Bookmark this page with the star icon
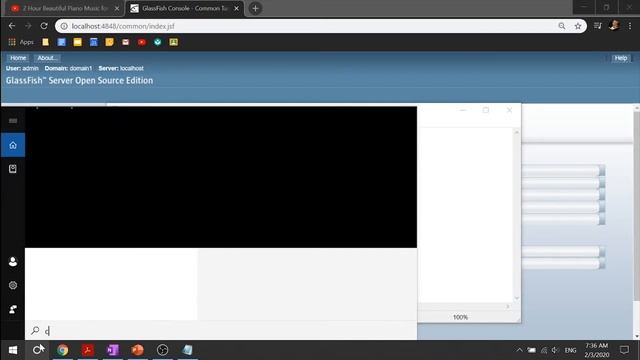 [578, 26]
